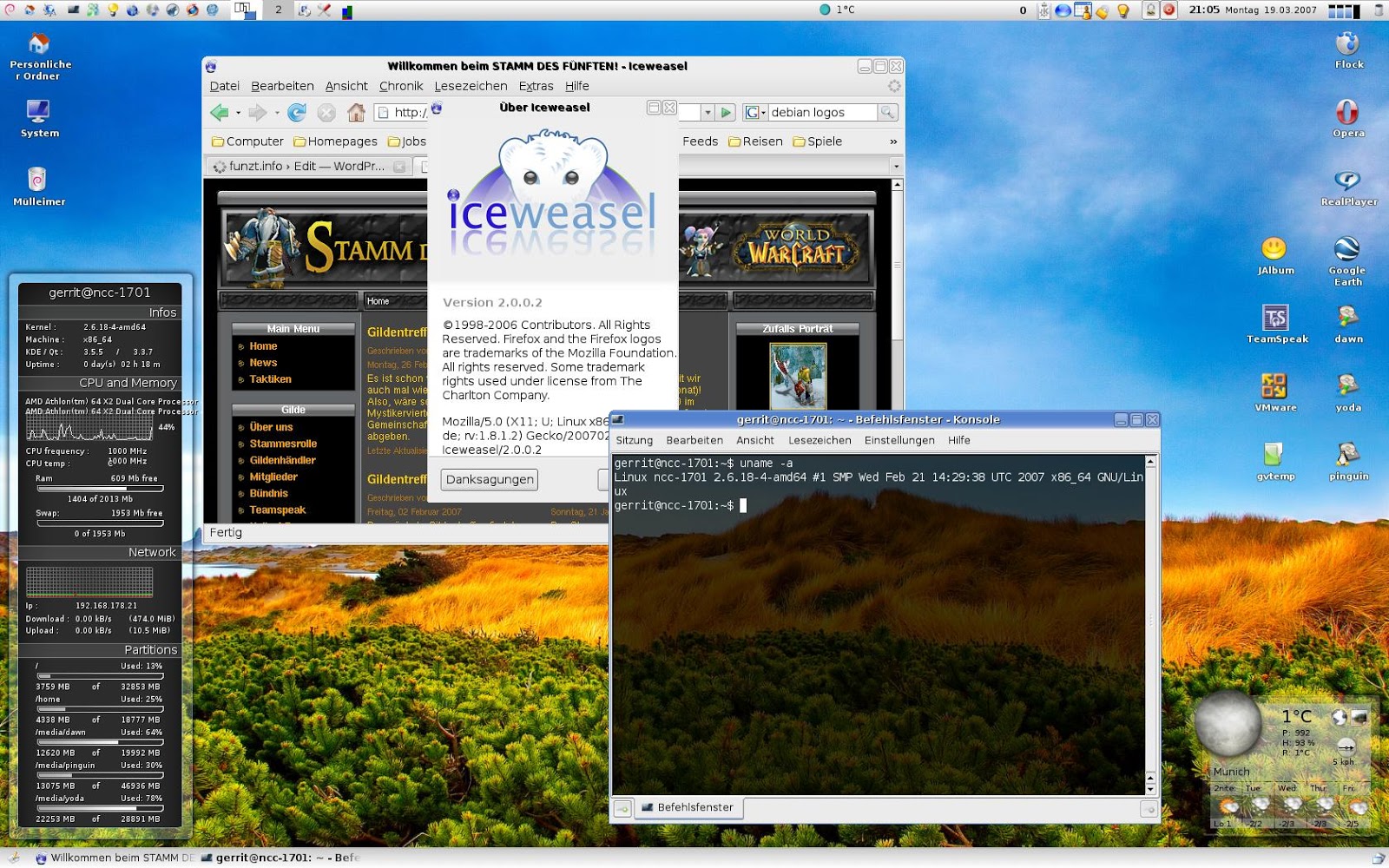Click the green Go arrow beside address bar
This screenshot has height=868, width=1389.
727,113
